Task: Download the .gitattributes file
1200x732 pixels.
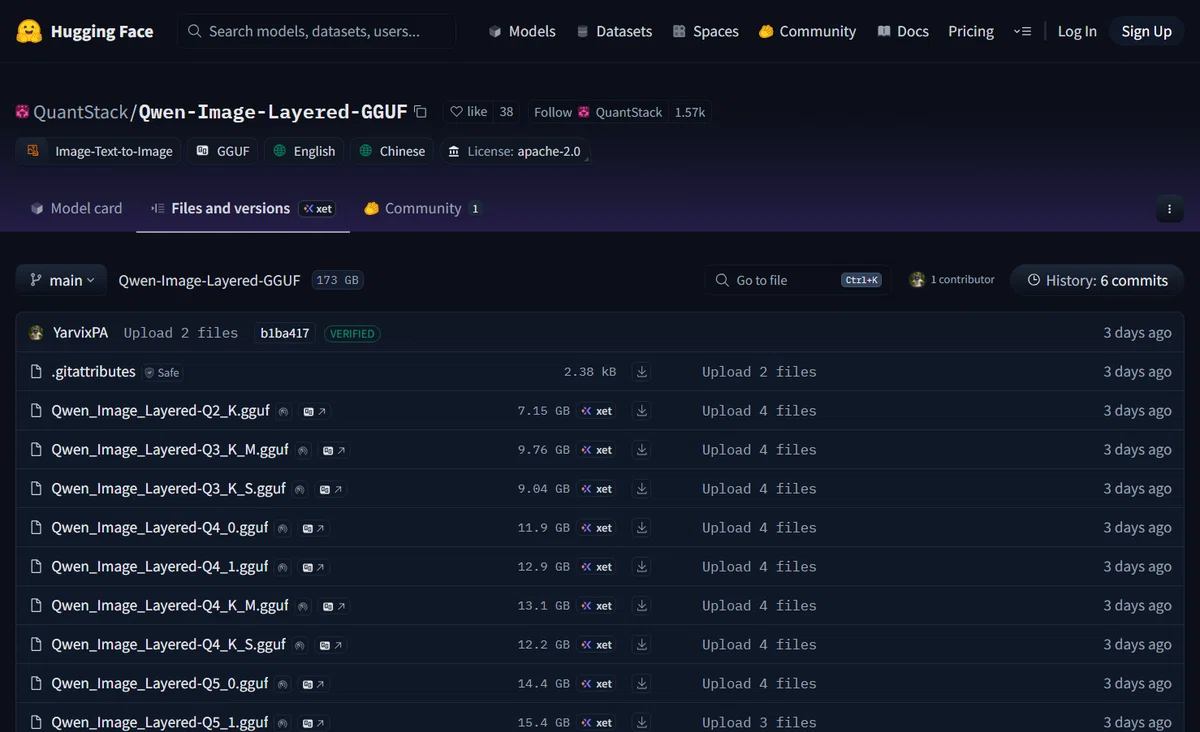Action: pyautogui.click(x=642, y=372)
